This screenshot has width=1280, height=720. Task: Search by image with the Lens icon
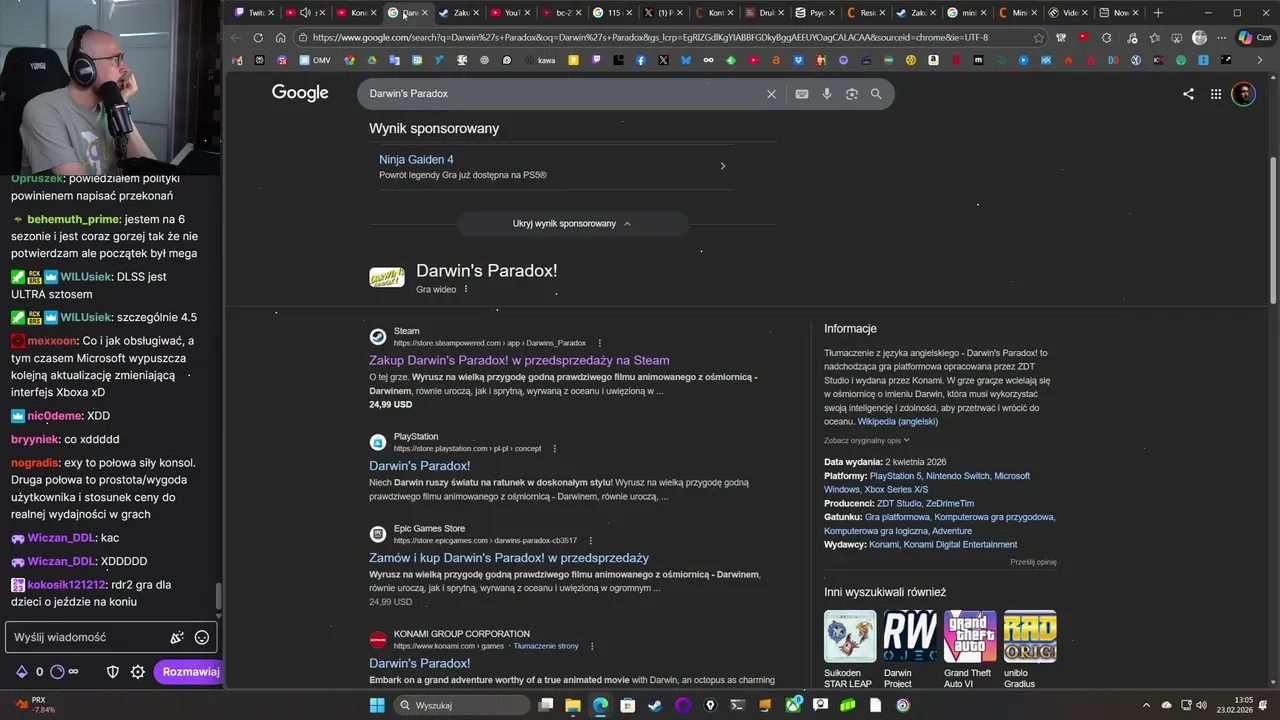click(852, 94)
